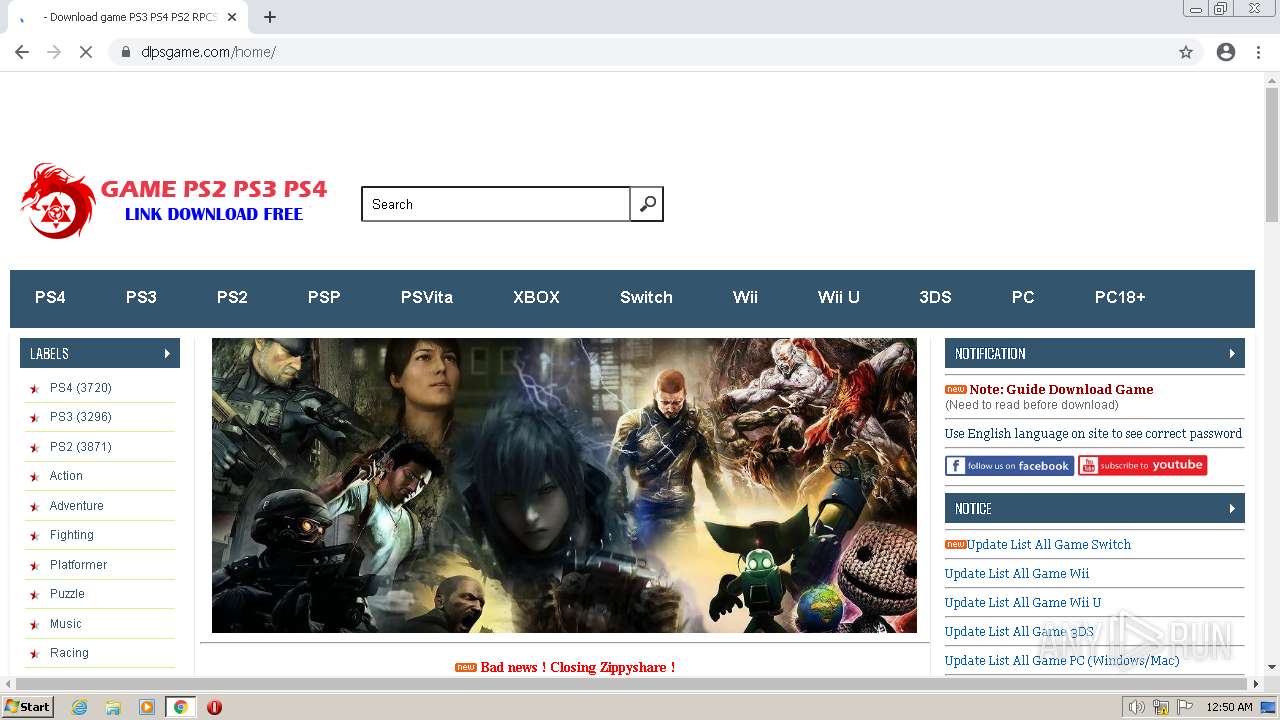This screenshot has width=1280, height=720.
Task: Open the Chrome three-dot menu
Action: [1258, 52]
